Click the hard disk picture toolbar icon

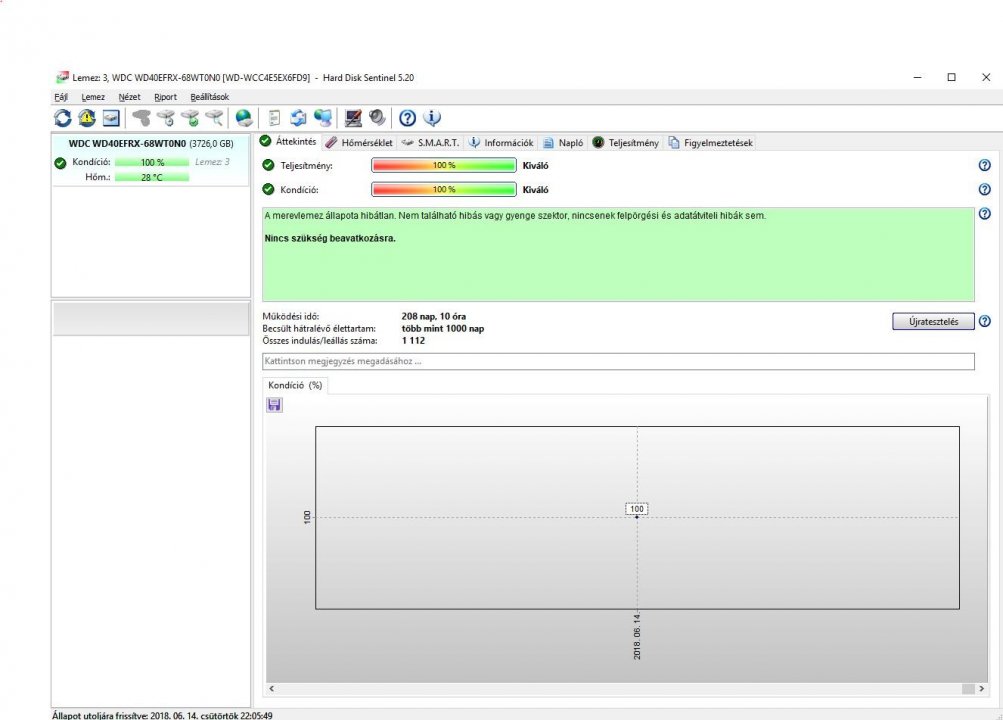111,118
